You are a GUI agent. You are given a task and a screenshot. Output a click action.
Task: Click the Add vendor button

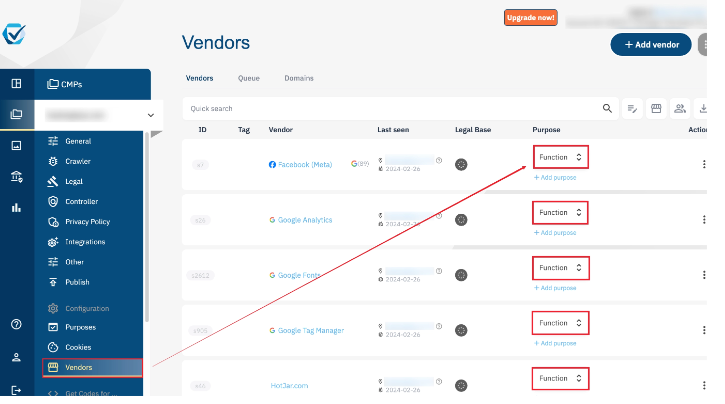click(x=651, y=44)
